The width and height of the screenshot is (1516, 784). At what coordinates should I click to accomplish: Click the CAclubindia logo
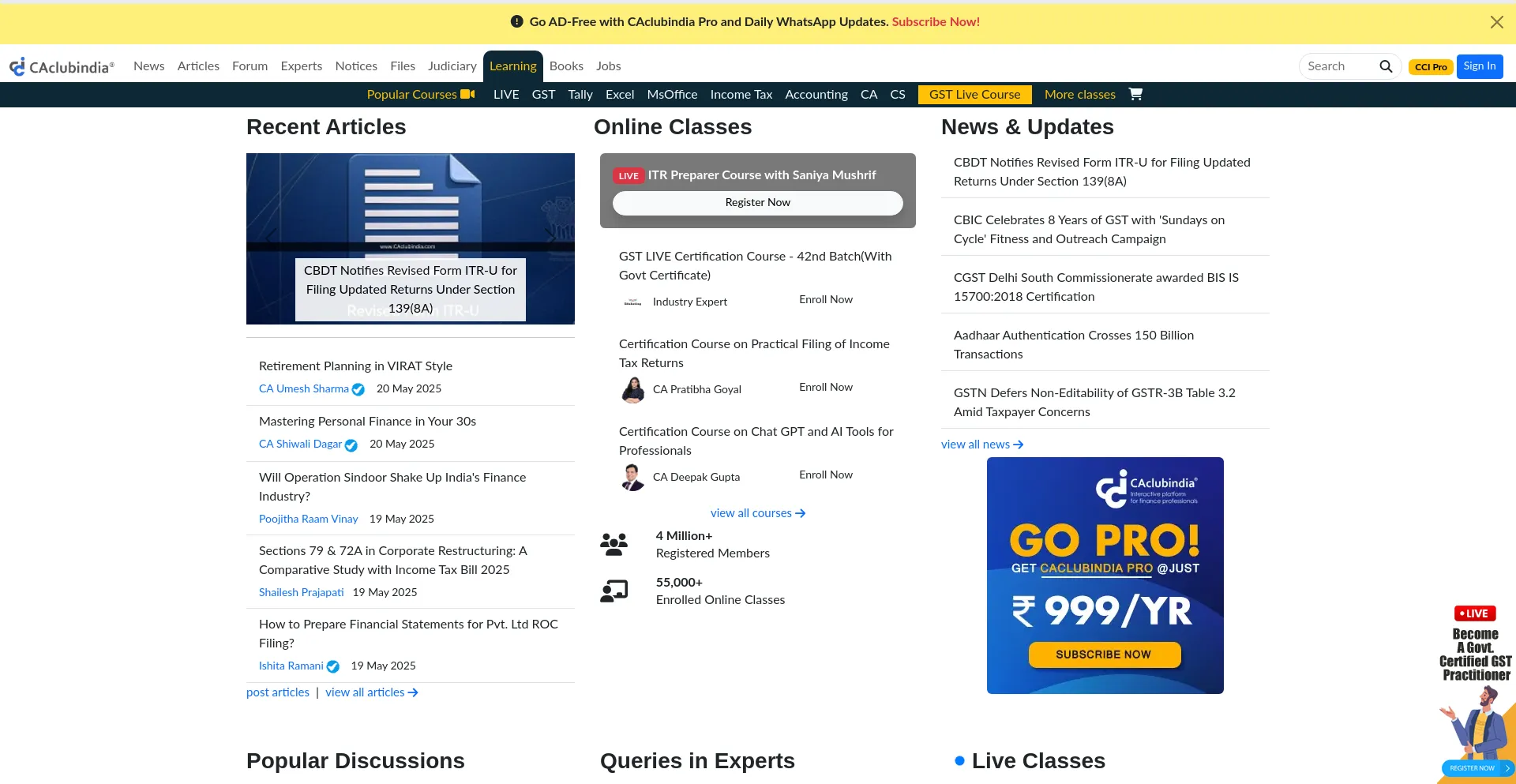(x=62, y=66)
